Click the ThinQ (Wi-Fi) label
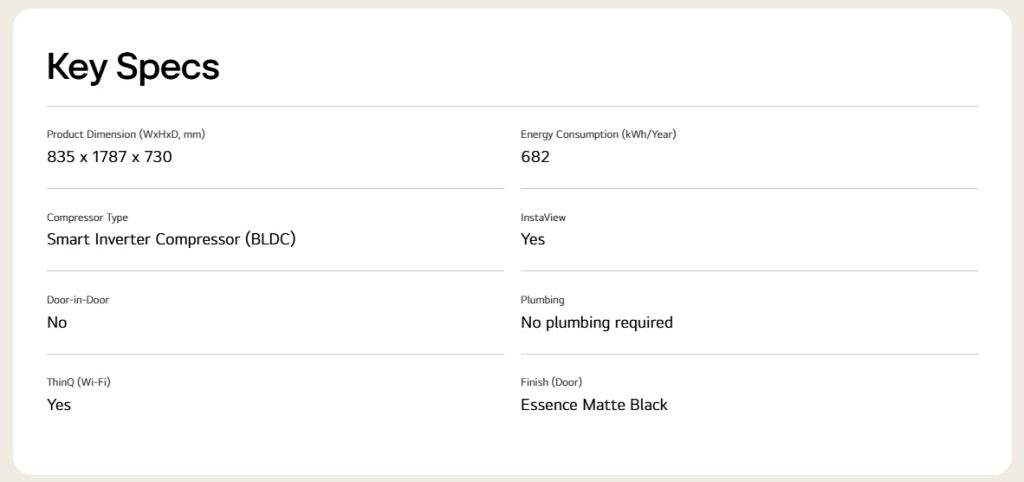This screenshot has height=482, width=1024. (x=78, y=382)
